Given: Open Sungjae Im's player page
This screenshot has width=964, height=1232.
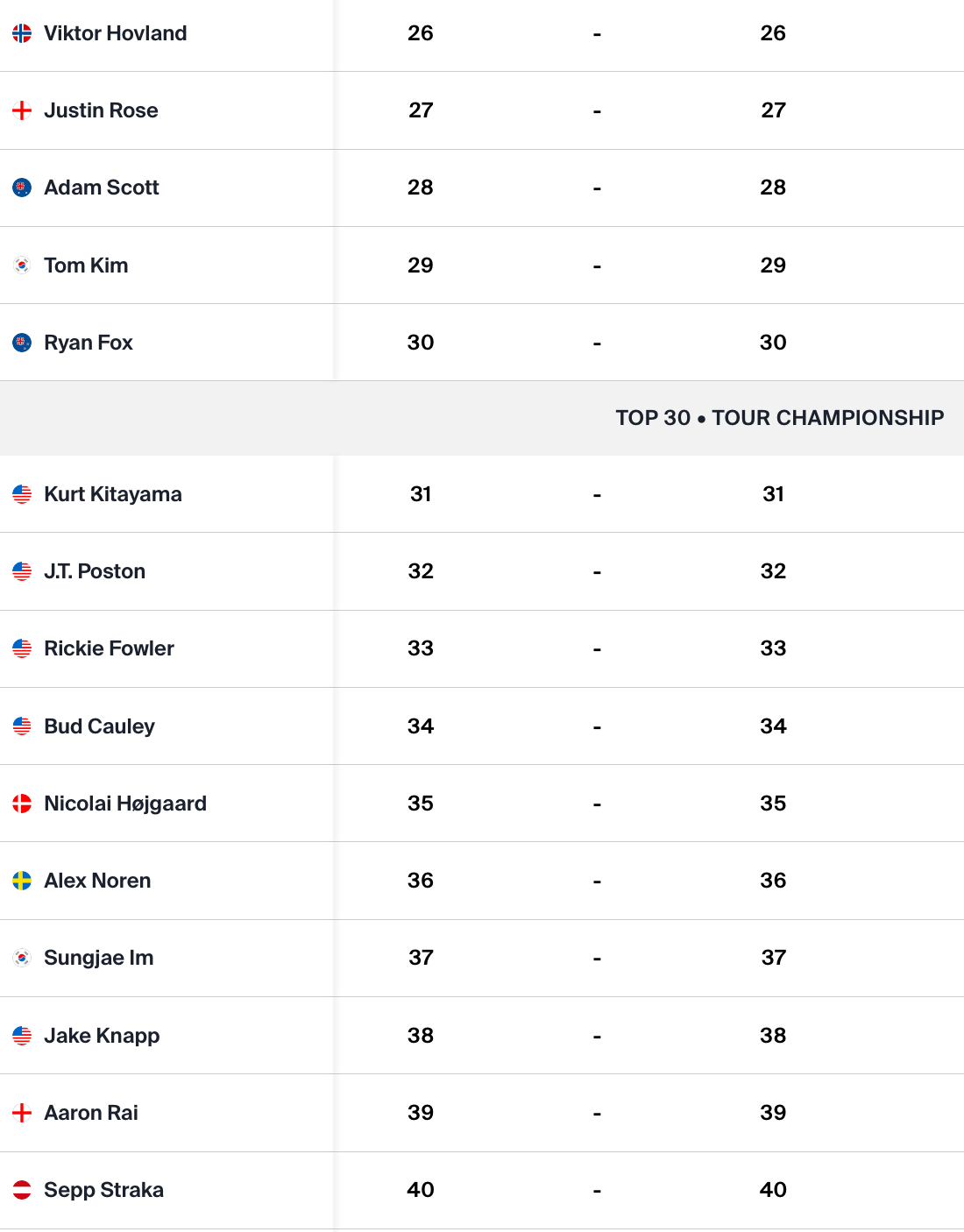Looking at the screenshot, I should [99, 958].
